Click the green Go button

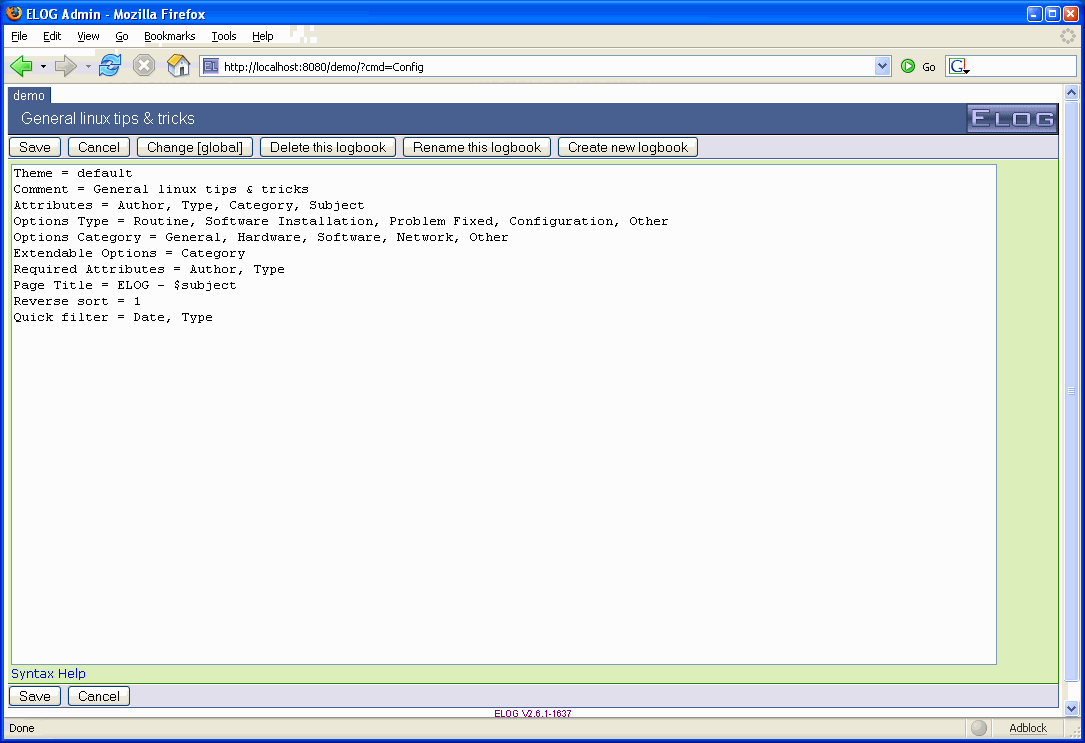click(x=918, y=66)
